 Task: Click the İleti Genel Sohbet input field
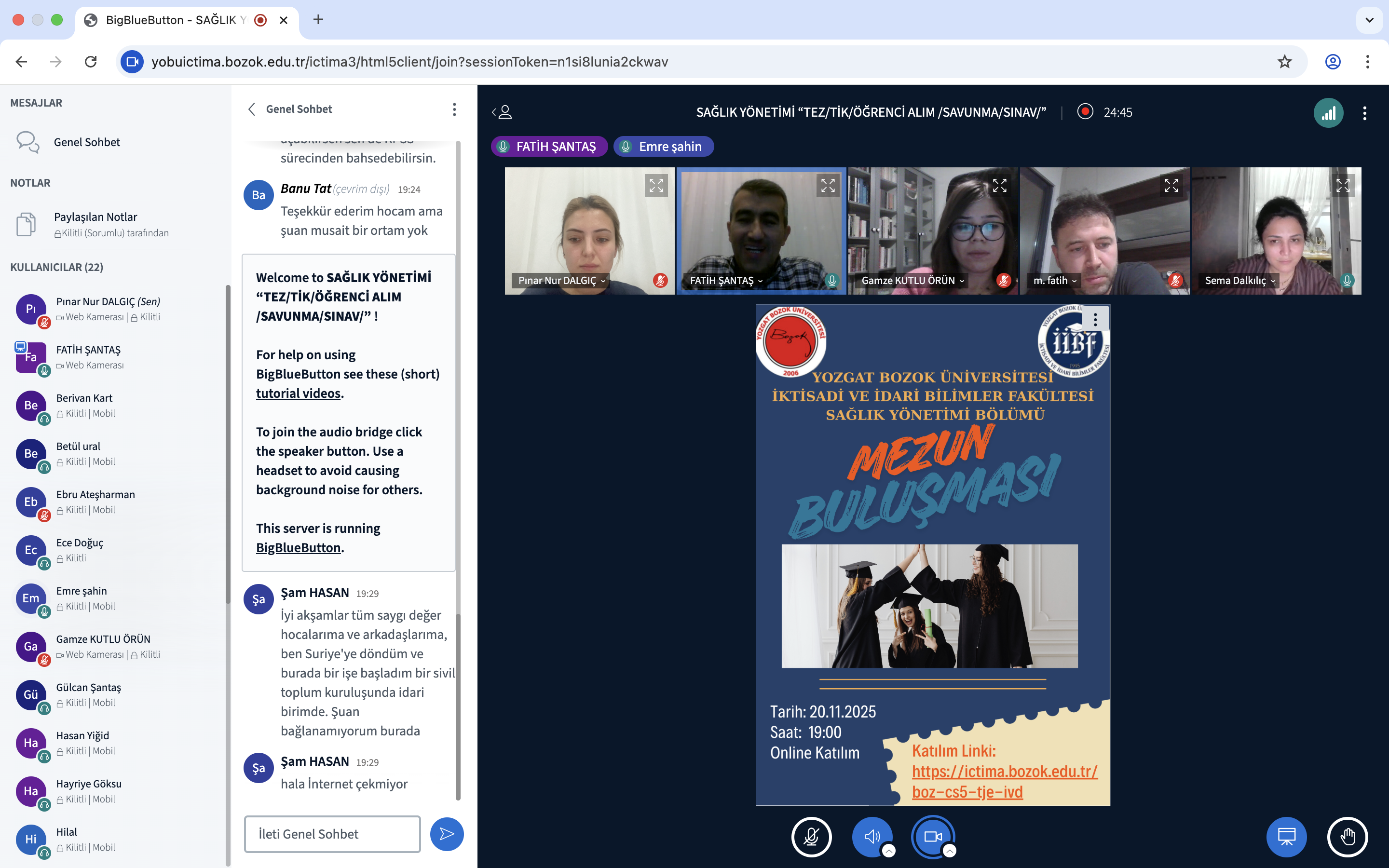[332, 834]
